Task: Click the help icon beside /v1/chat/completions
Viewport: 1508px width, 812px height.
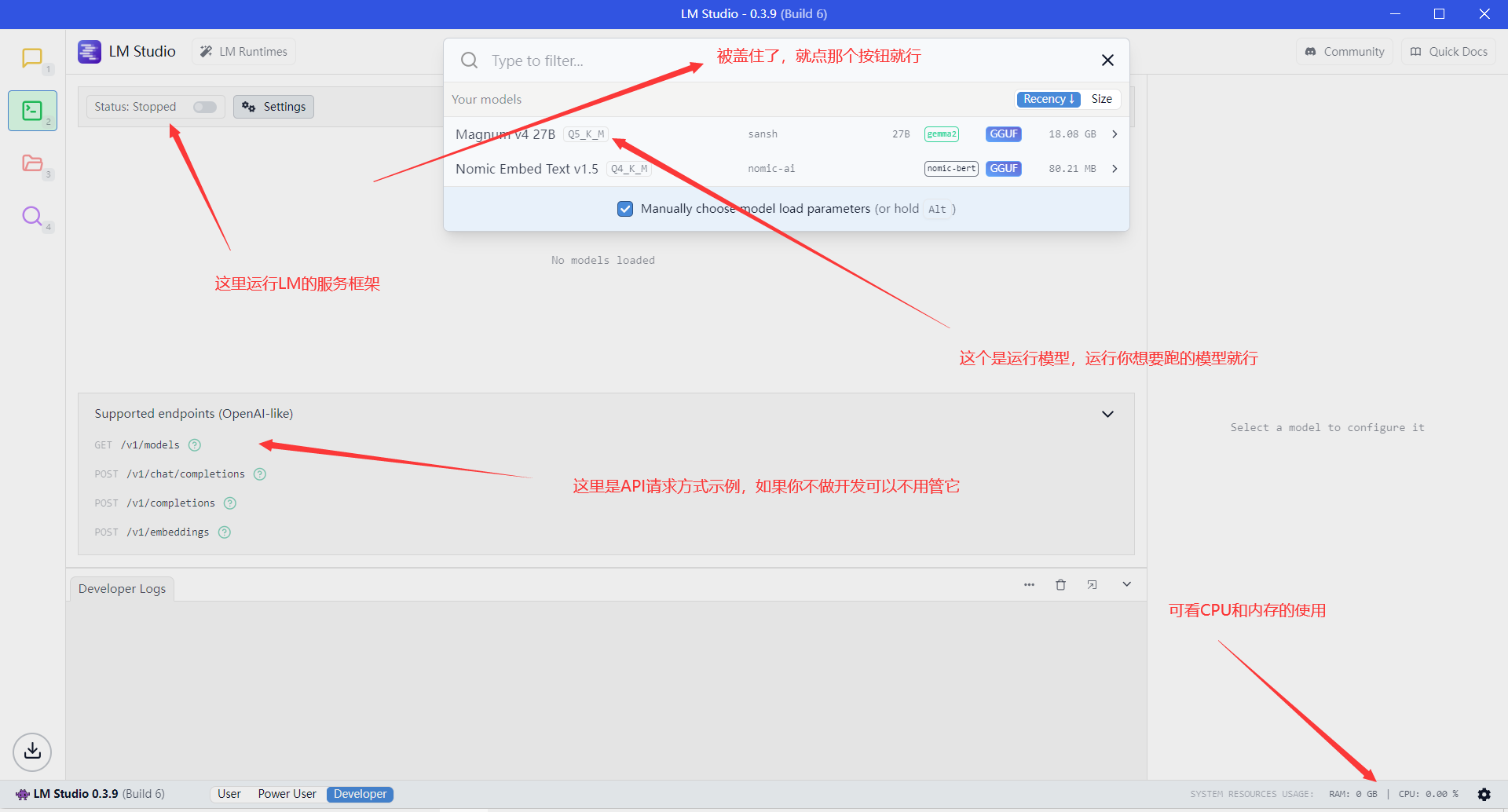Action: (x=260, y=474)
